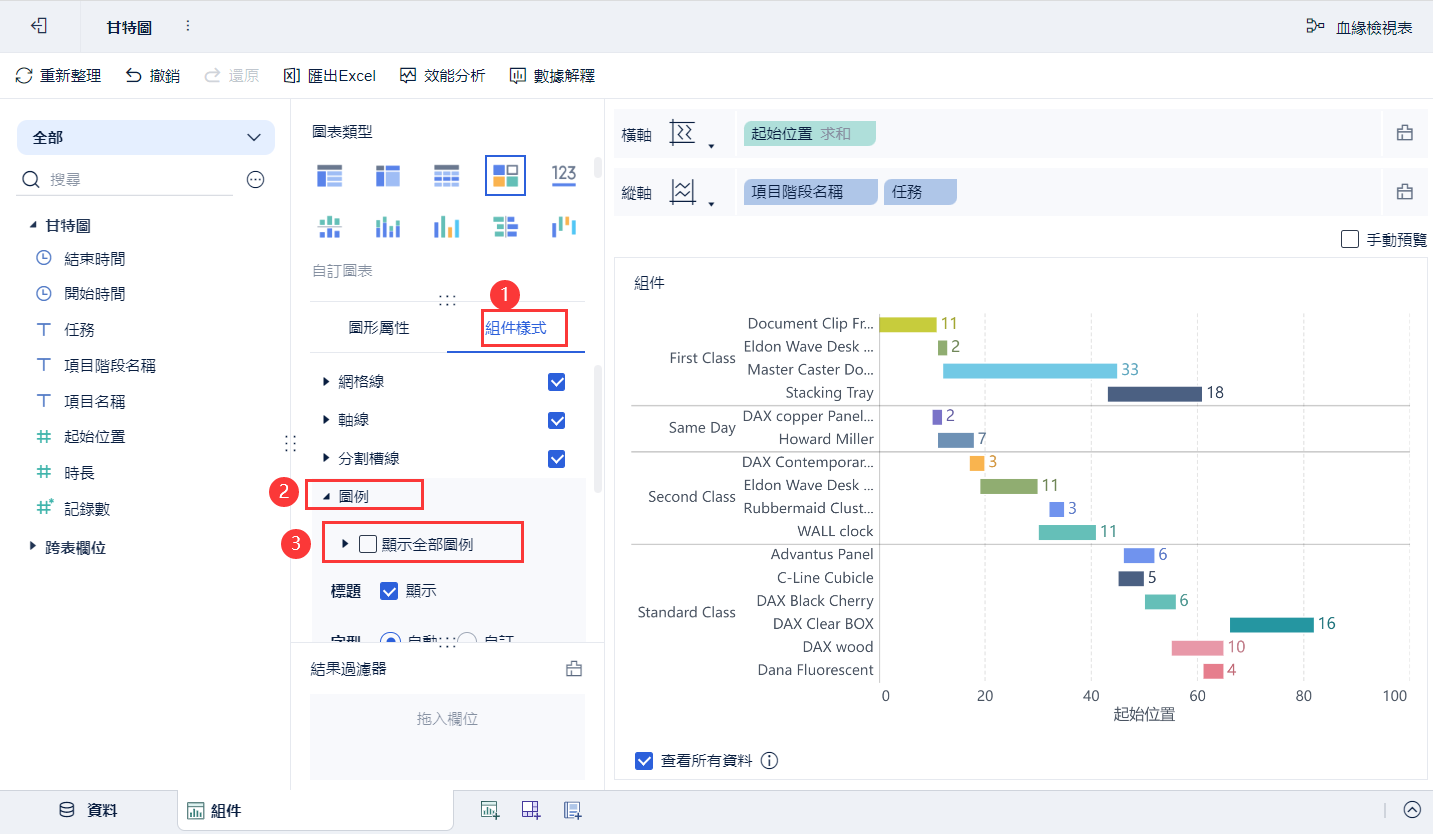This screenshot has height=834, width=1433.
Task: Check the 顯示全部圖例 checkbox
Action: (368, 544)
